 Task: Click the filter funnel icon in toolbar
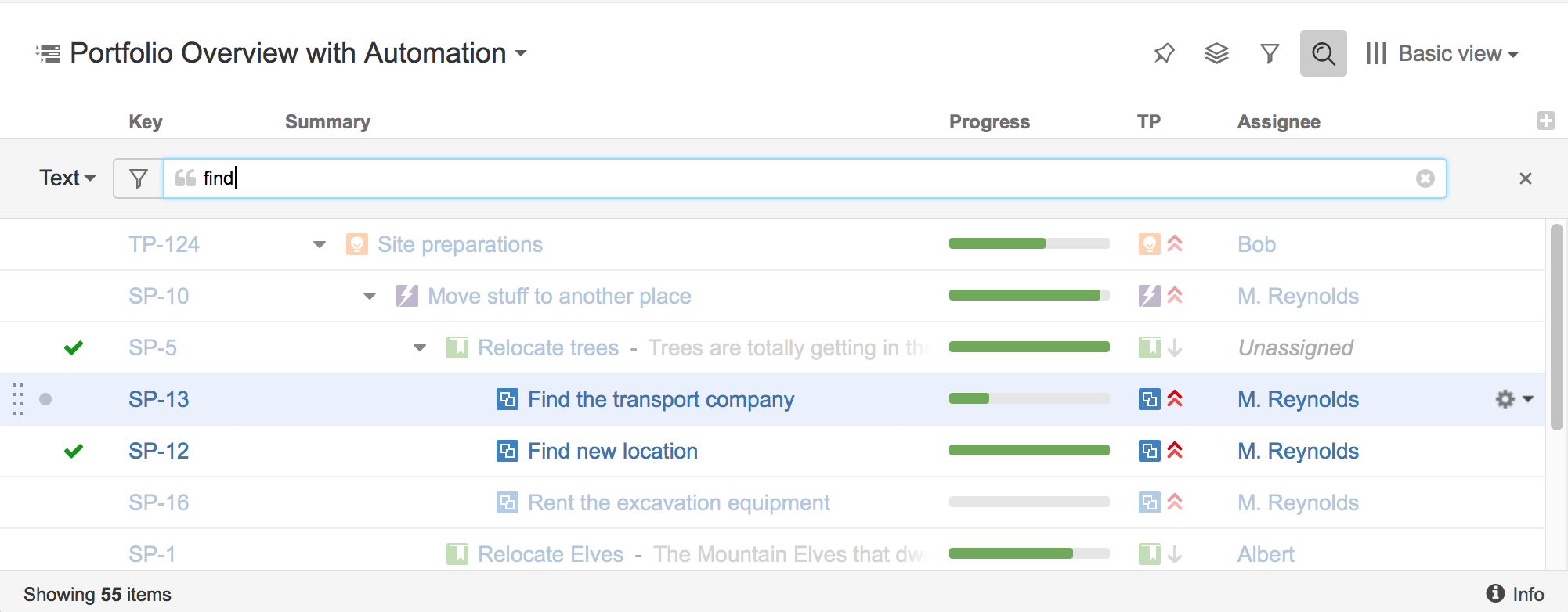(1270, 53)
